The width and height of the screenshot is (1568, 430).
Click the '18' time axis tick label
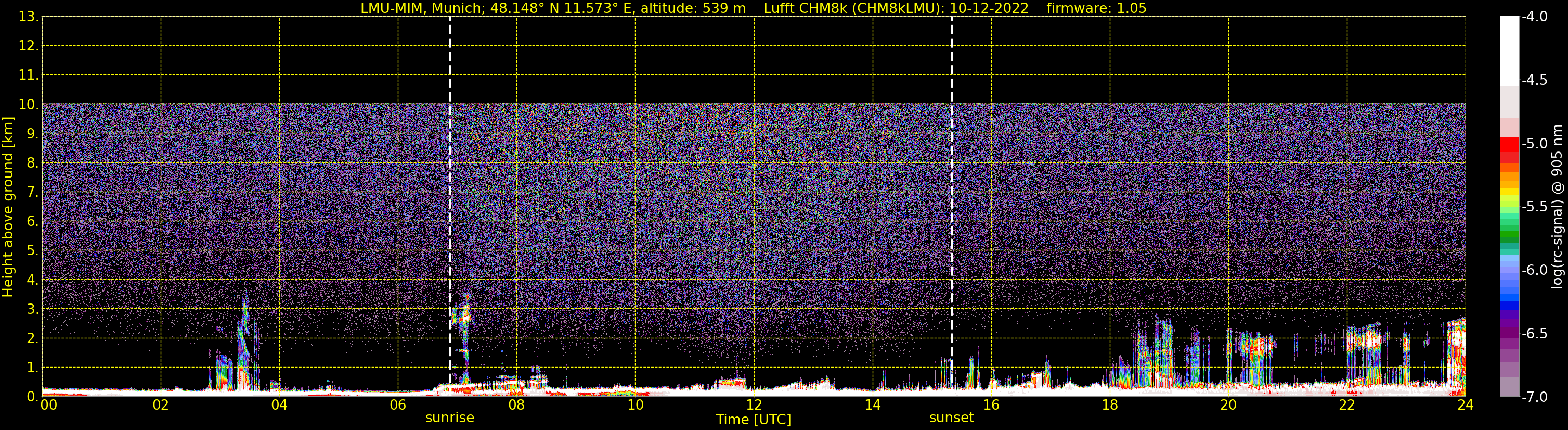pyautogui.click(x=1110, y=405)
